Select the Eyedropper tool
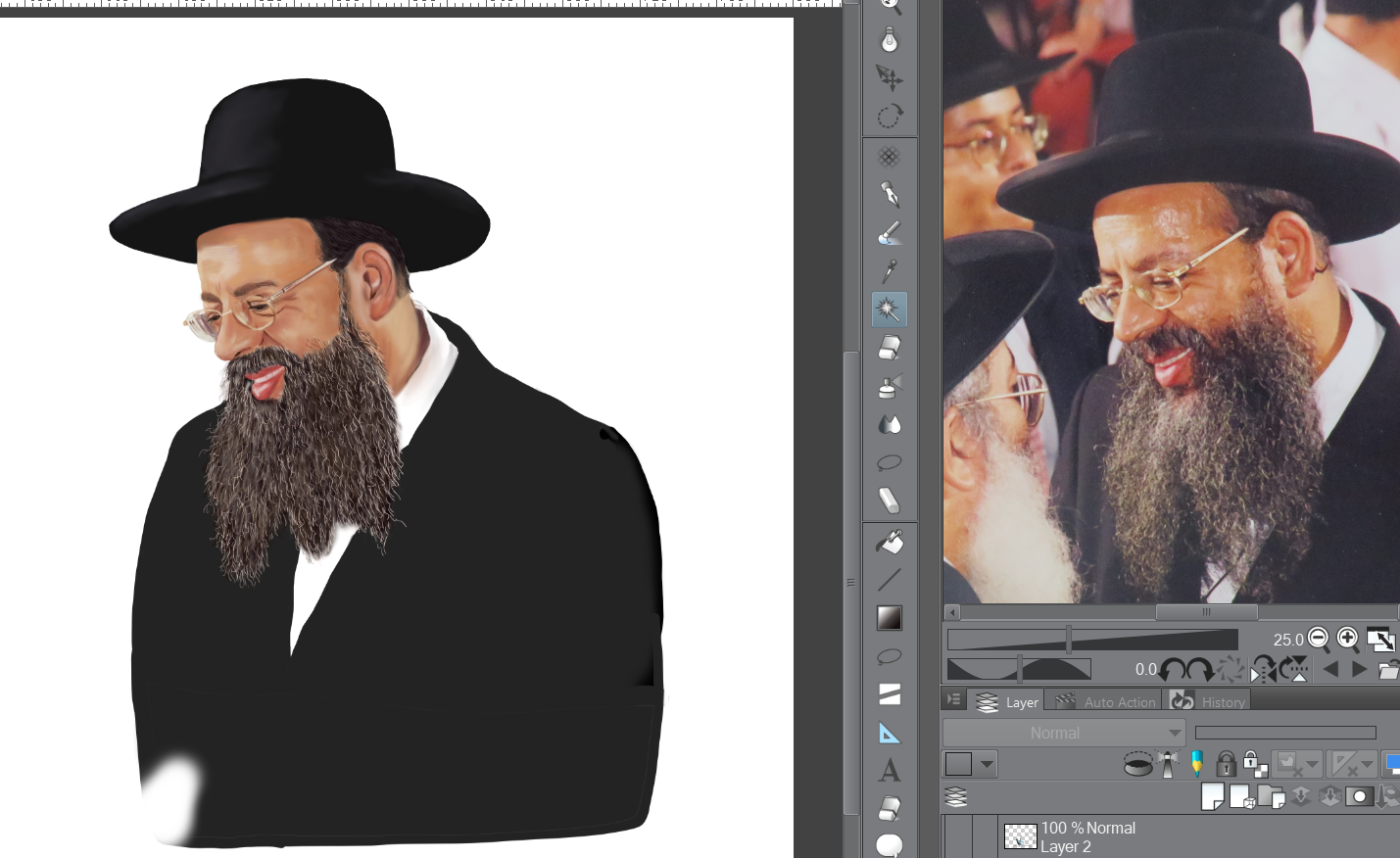1400x858 pixels. coord(890,271)
